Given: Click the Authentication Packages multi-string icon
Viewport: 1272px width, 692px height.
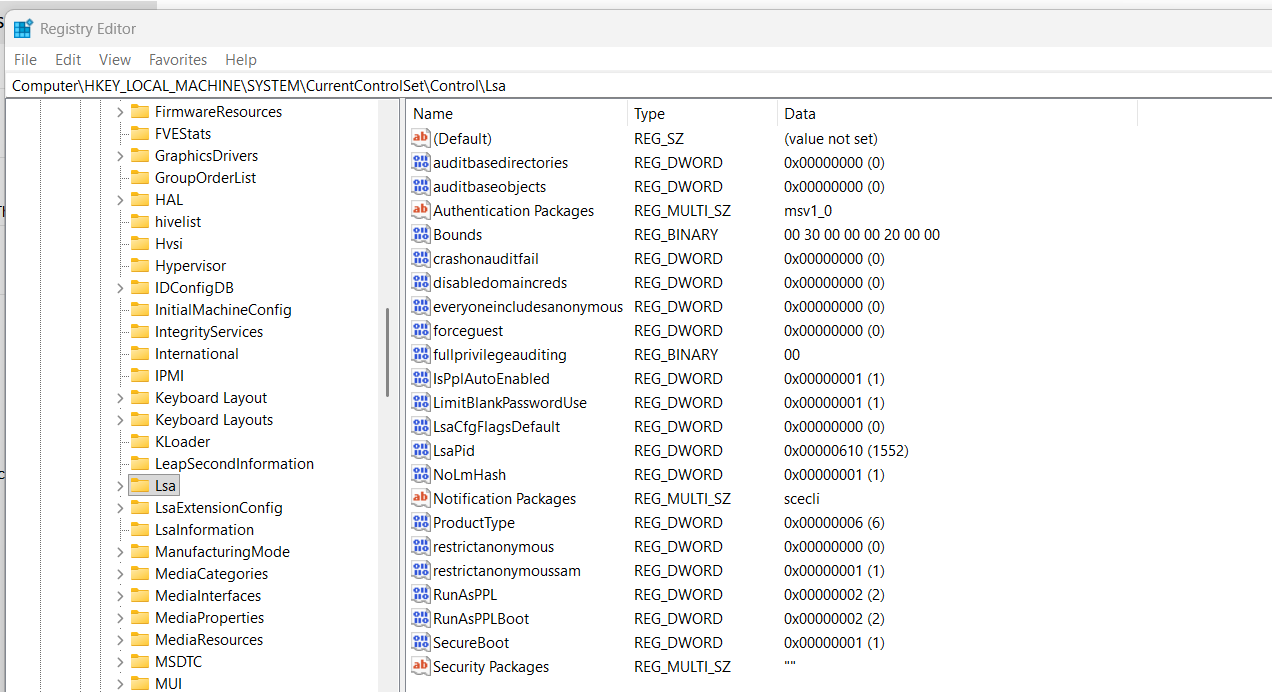Looking at the screenshot, I should click(421, 211).
